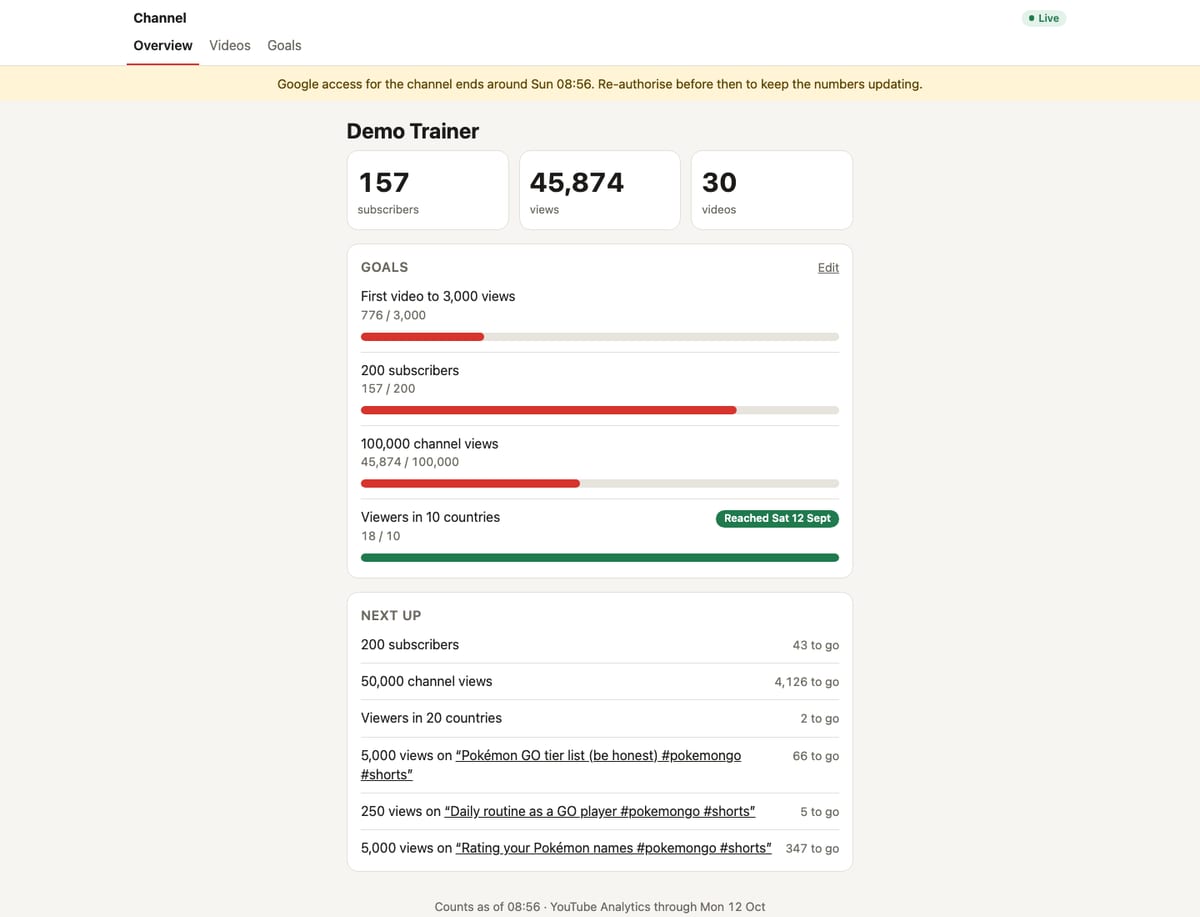
Task: Select the 157 subscribers stat card
Action: pyautogui.click(x=428, y=190)
